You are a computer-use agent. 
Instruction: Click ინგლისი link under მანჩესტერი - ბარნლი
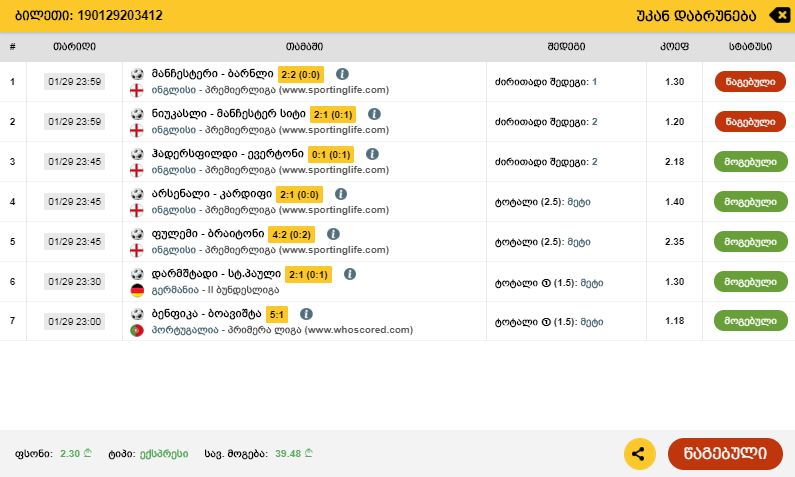(x=173, y=90)
